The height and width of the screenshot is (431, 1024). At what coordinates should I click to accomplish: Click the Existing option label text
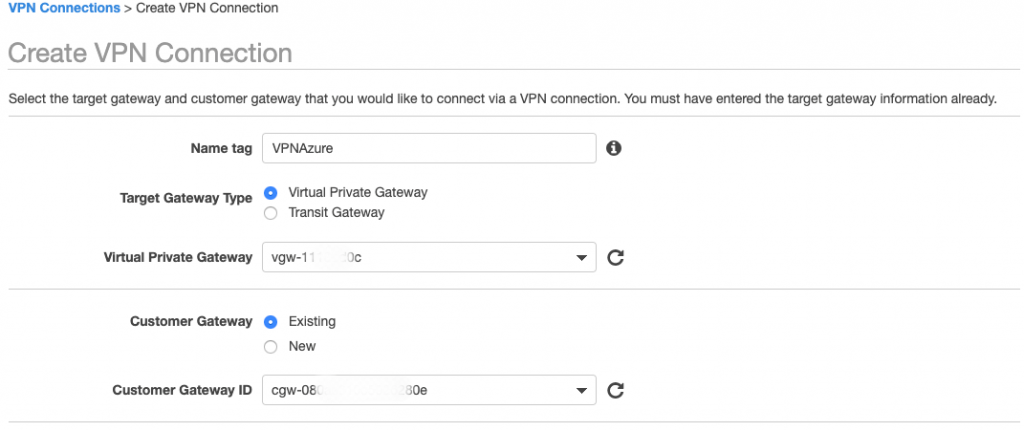[312, 322]
